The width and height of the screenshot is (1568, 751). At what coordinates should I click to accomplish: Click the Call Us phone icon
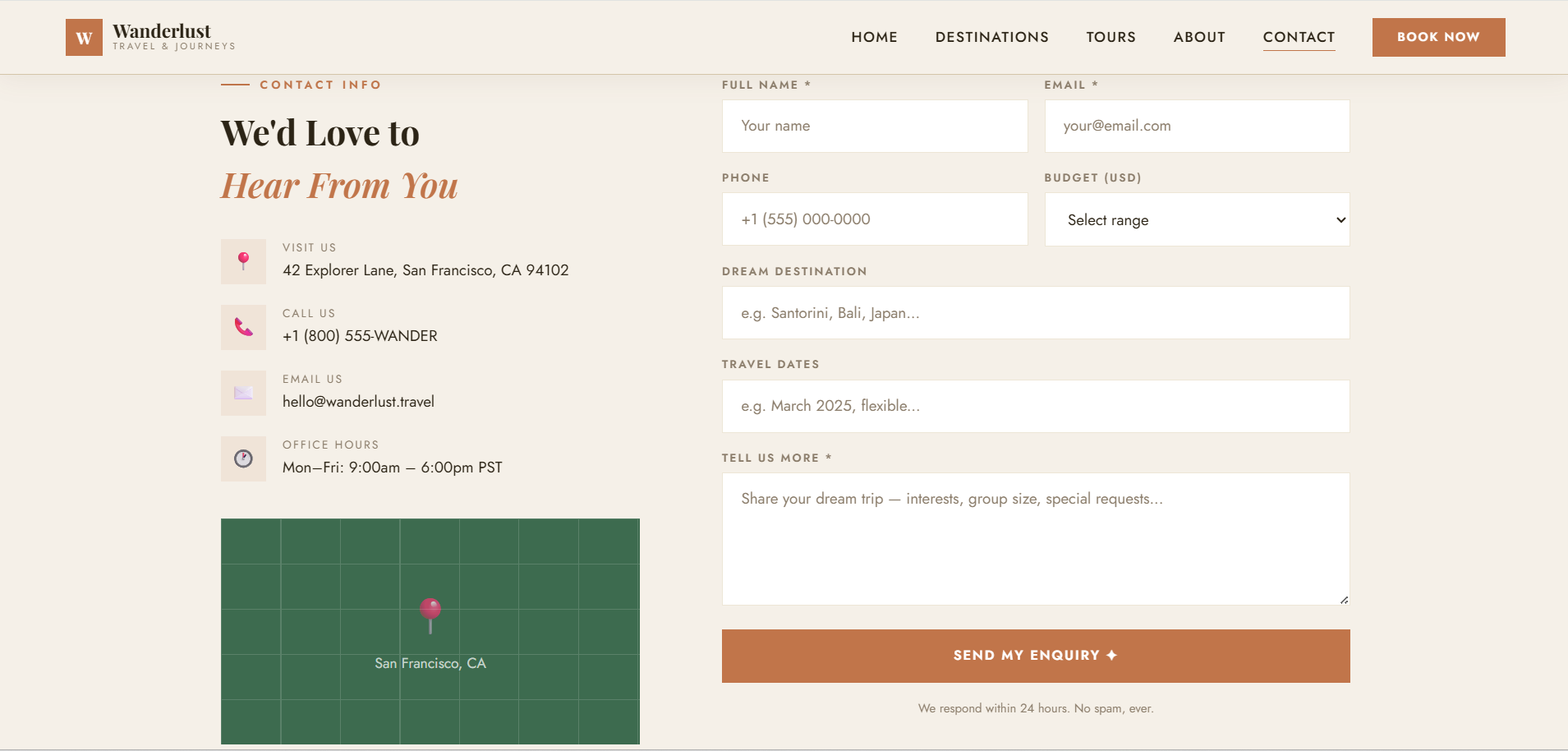tap(243, 327)
